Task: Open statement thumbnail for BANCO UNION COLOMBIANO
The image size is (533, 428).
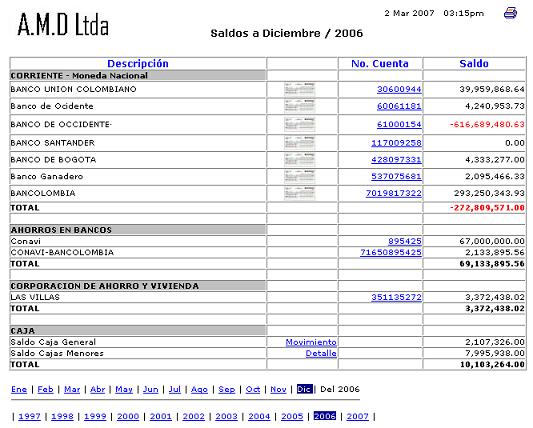Action: [300, 89]
